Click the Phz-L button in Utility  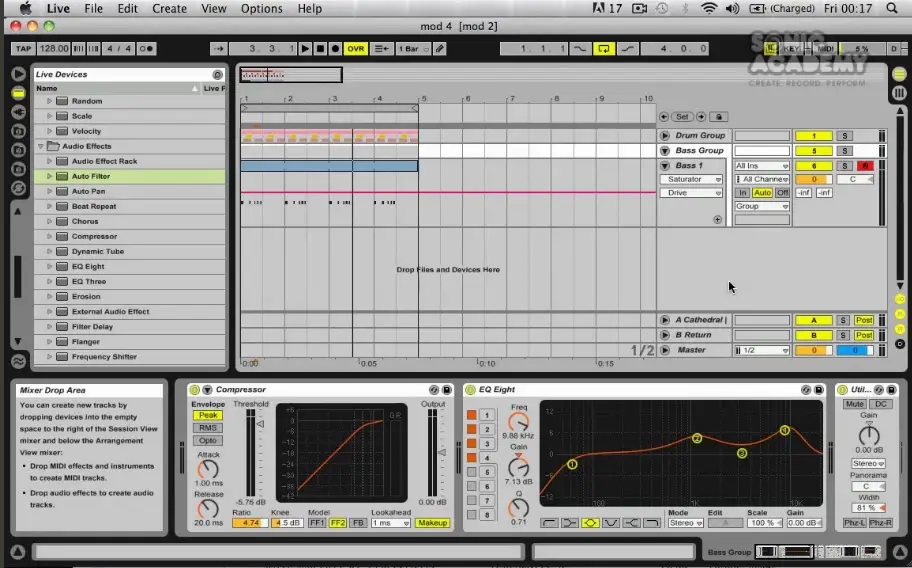854,523
